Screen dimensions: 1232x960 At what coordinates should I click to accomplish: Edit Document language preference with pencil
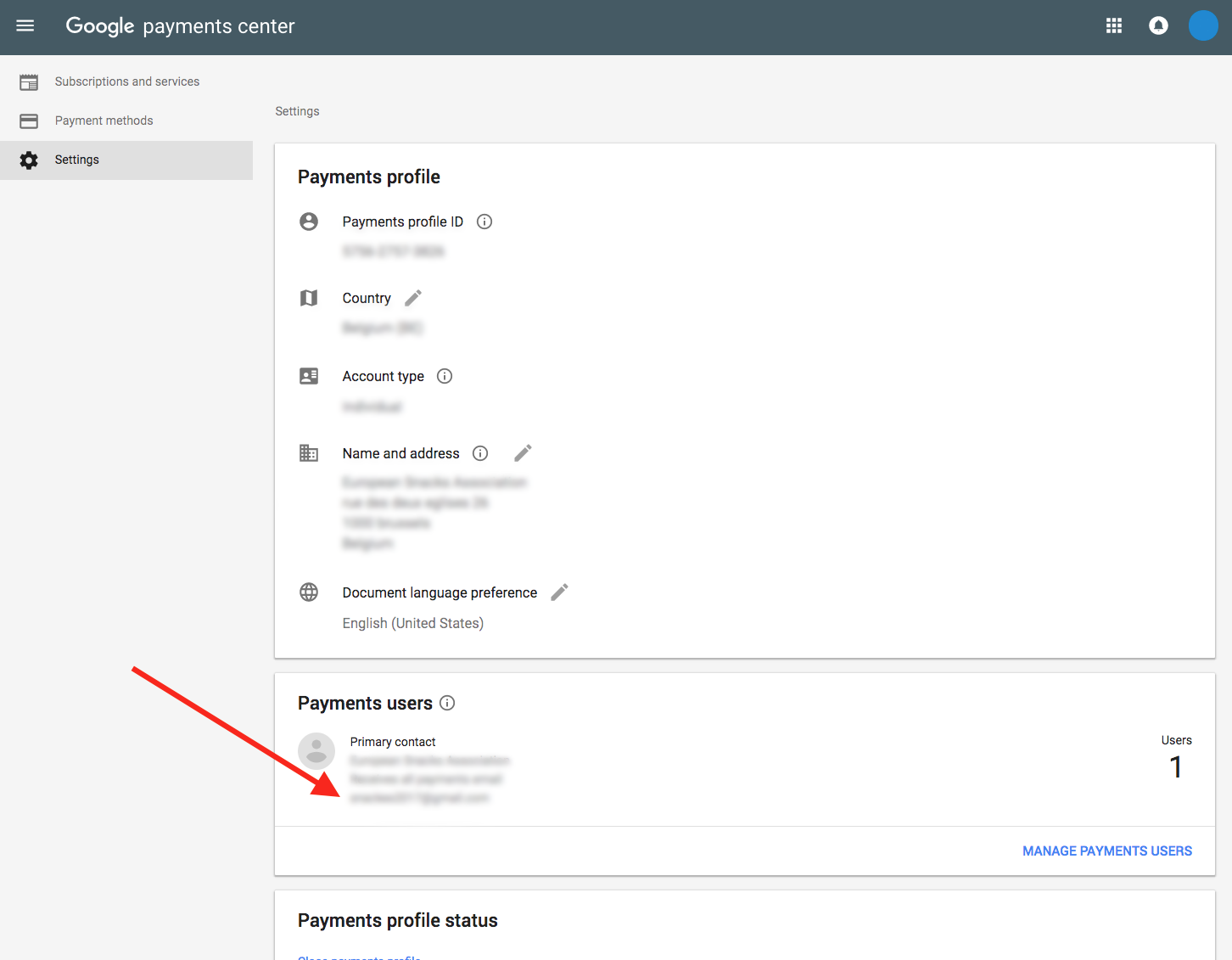tap(560, 592)
